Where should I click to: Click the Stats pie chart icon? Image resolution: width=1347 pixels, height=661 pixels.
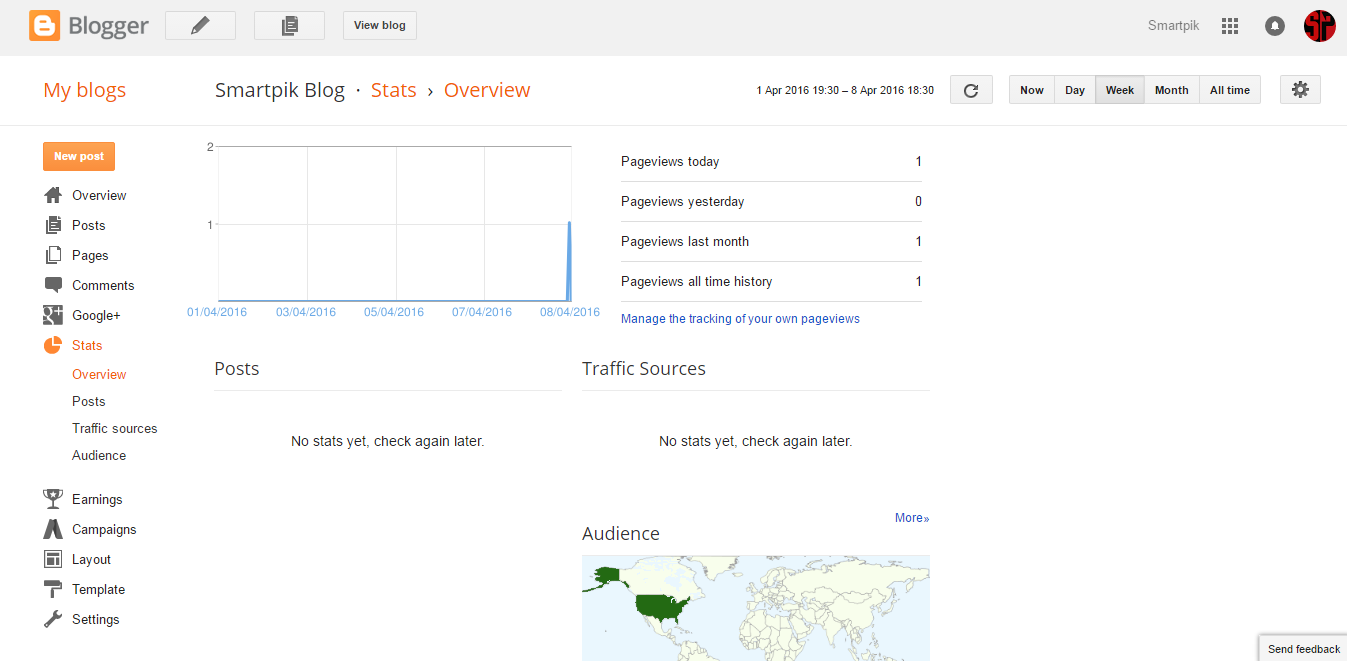click(x=53, y=345)
